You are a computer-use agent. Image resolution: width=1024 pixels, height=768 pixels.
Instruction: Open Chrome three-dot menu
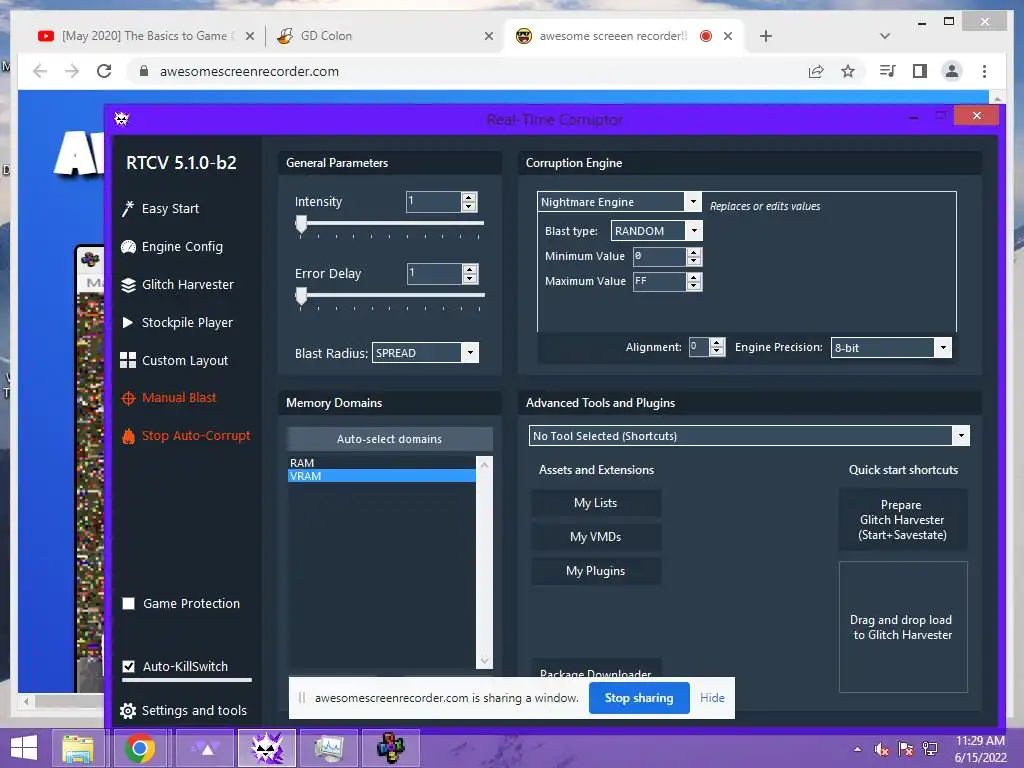984,71
